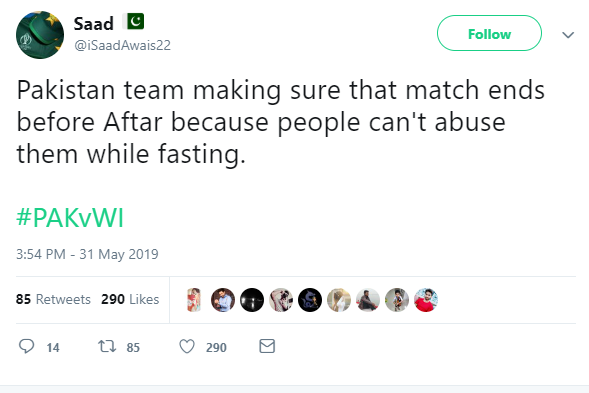Click the reply speech bubble icon
589x393 pixels.
click(x=26, y=346)
